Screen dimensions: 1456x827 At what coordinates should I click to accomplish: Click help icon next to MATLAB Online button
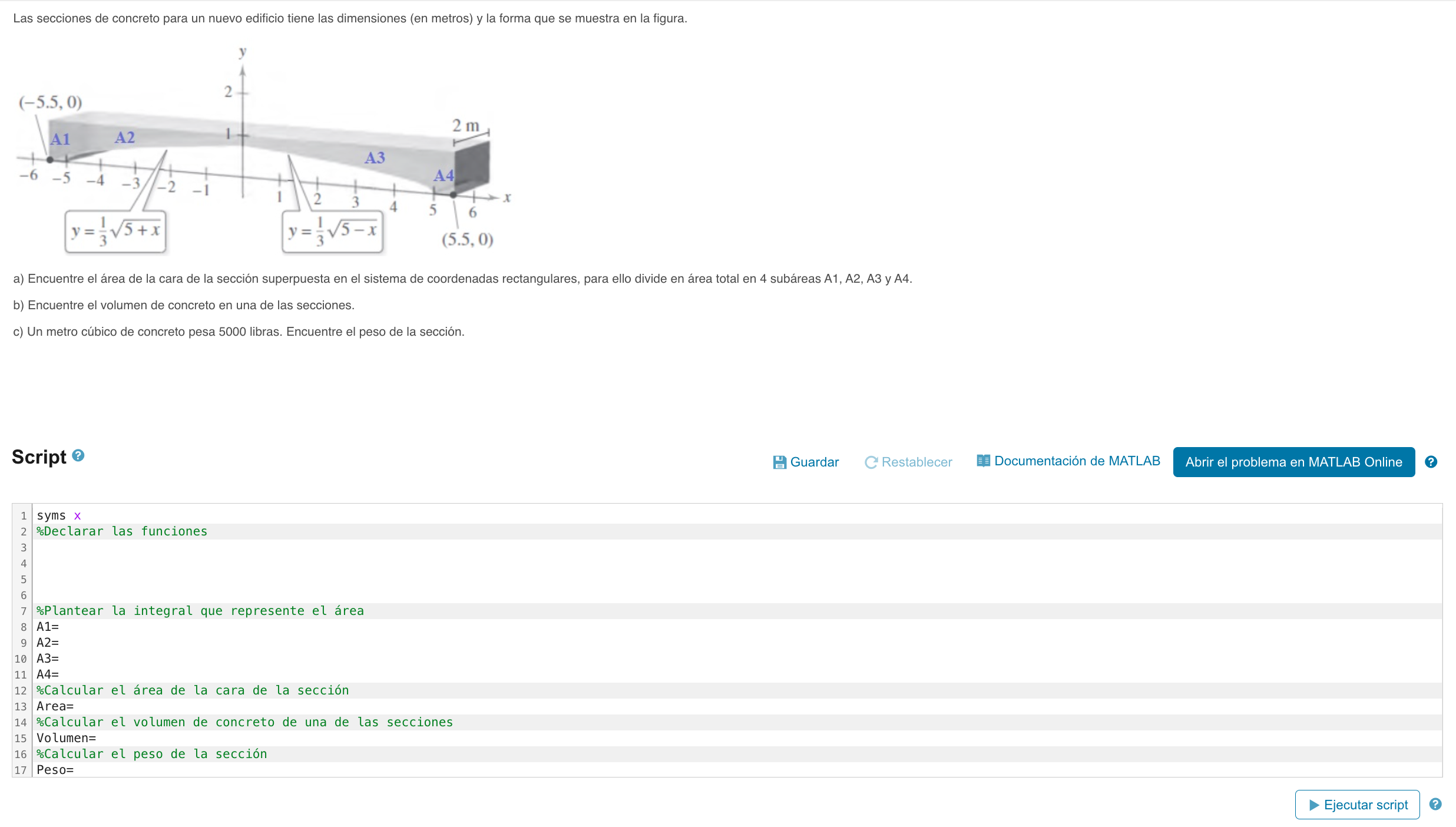pos(1431,462)
